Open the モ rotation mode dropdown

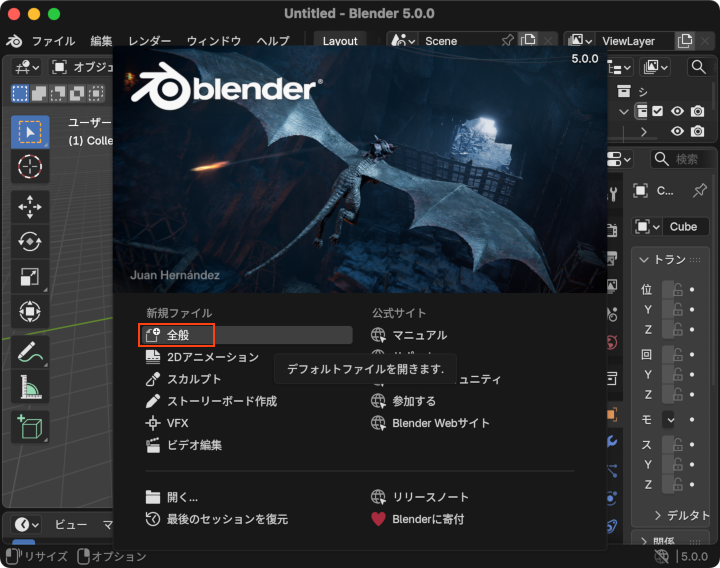click(x=668, y=420)
